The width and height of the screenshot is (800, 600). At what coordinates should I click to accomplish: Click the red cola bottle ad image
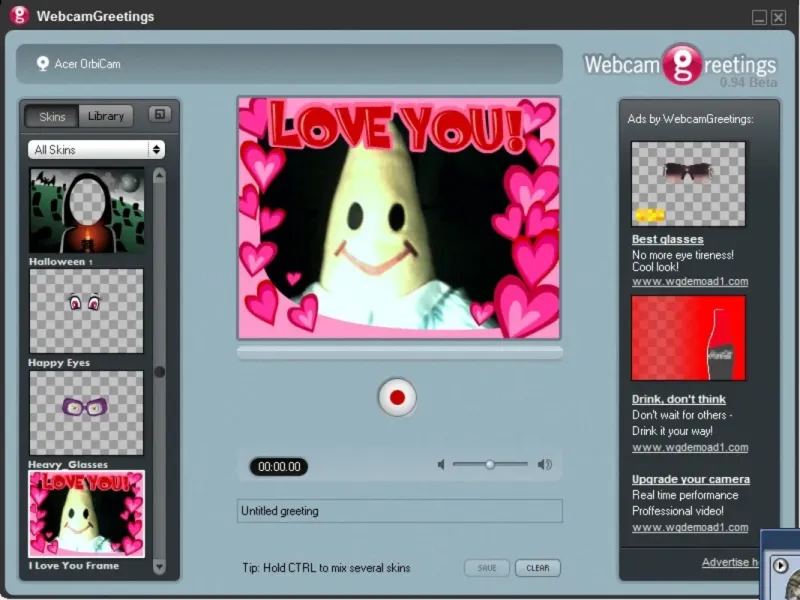[688, 338]
